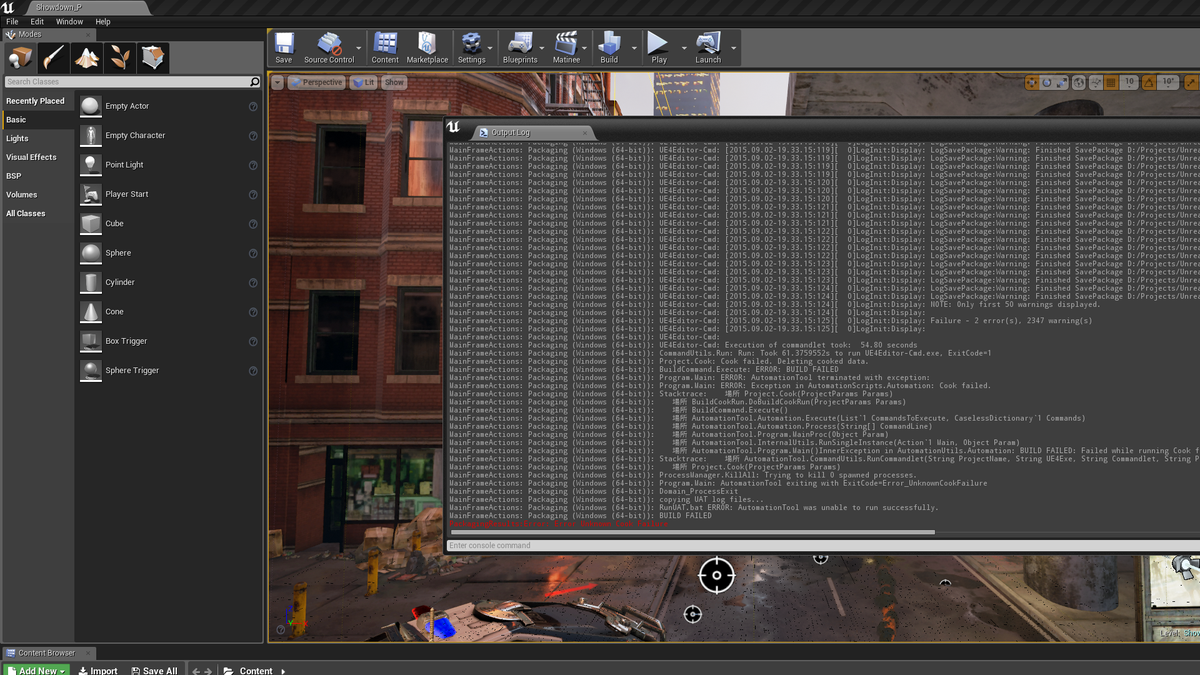Open Blueprints from the toolbar
This screenshot has width=1200, height=675.
pos(520,47)
